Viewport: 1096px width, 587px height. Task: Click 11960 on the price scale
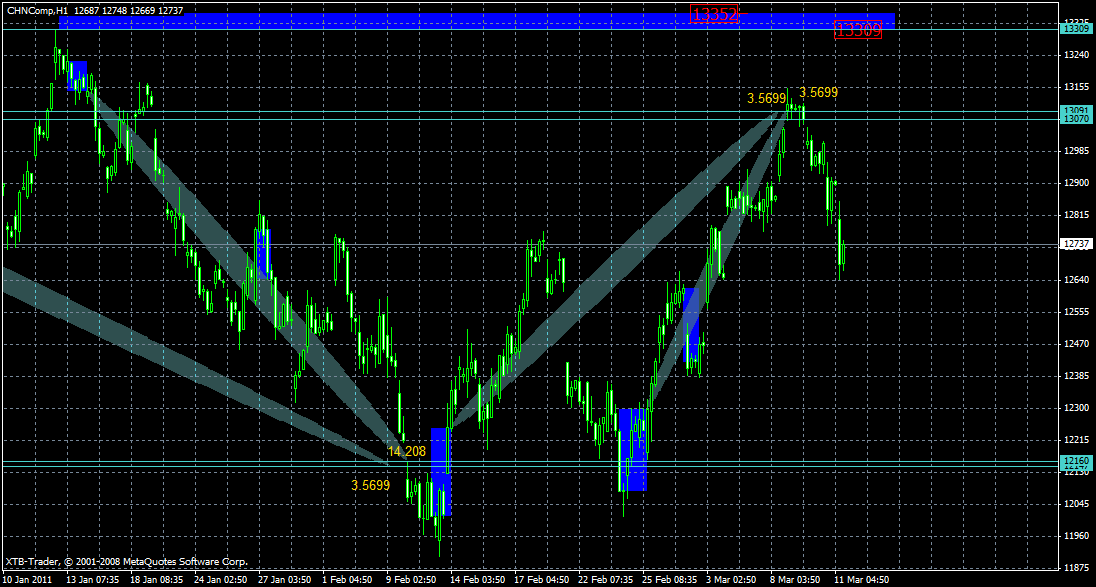point(1074,537)
